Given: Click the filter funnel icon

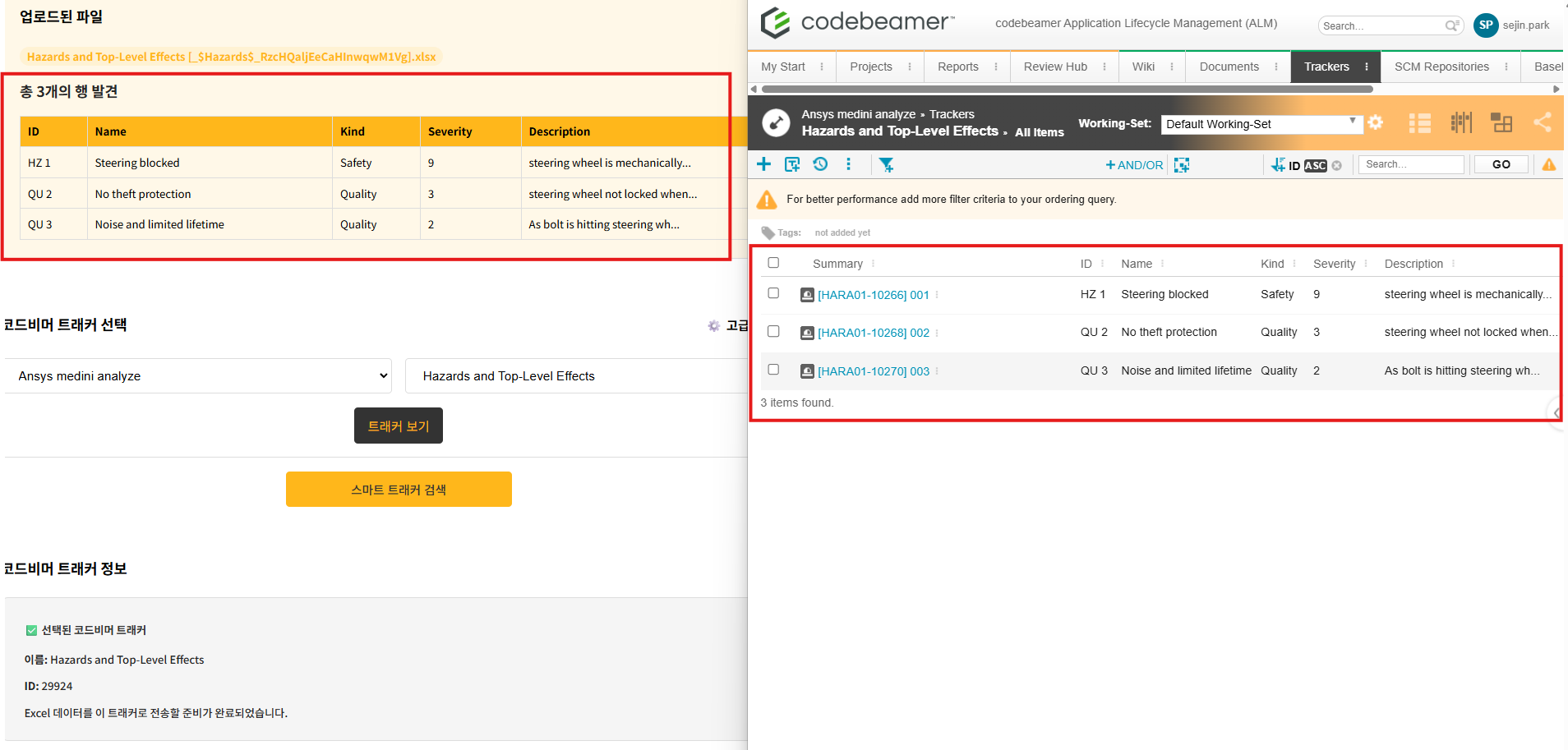Looking at the screenshot, I should tap(886, 164).
